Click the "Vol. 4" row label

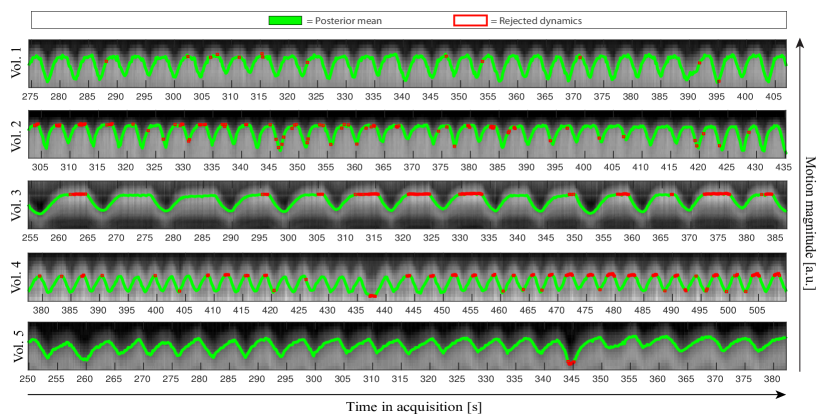click(17, 277)
